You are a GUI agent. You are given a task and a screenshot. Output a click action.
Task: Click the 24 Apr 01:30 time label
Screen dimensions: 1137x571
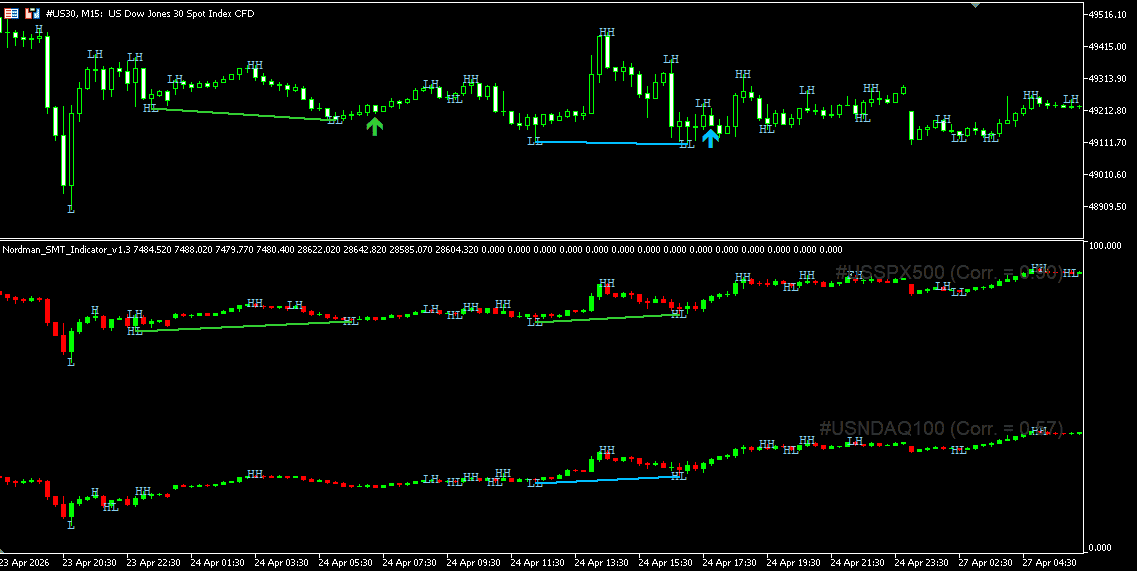(217, 562)
